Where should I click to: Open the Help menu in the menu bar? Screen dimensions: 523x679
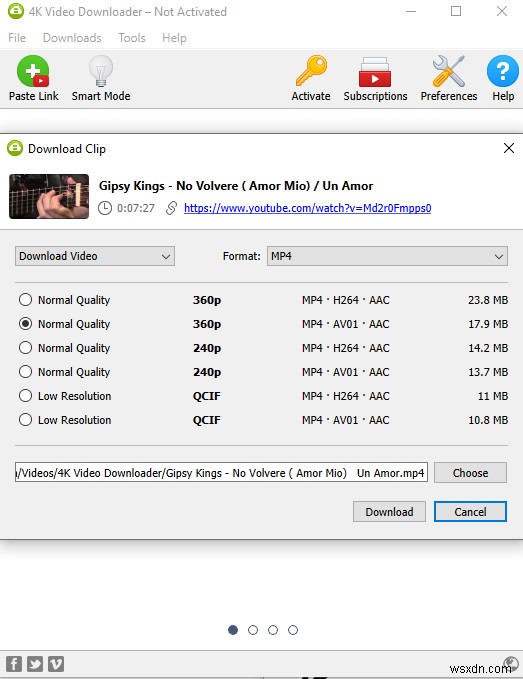[174, 38]
